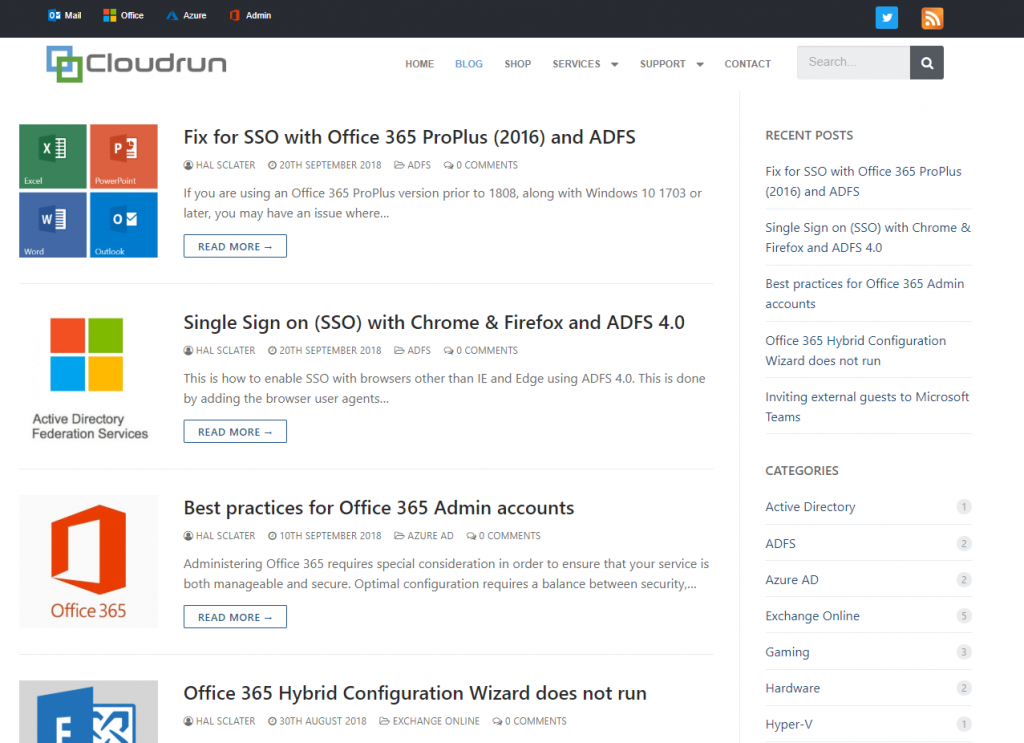This screenshot has height=743, width=1024.
Task: Click the RSS feed icon
Action: [931, 17]
